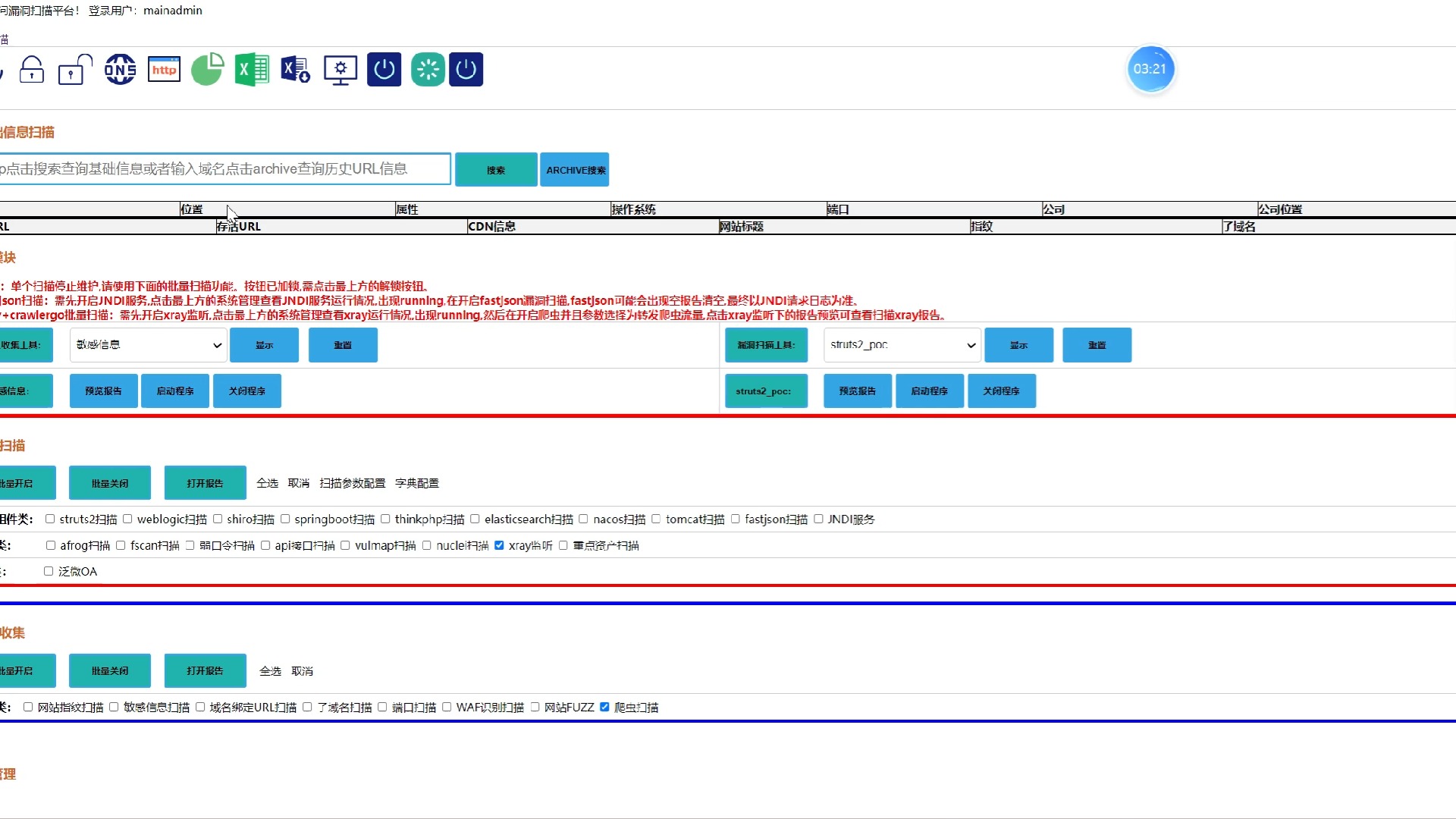Open the DNS globe icon
The height and width of the screenshot is (819, 1456).
click(120, 70)
